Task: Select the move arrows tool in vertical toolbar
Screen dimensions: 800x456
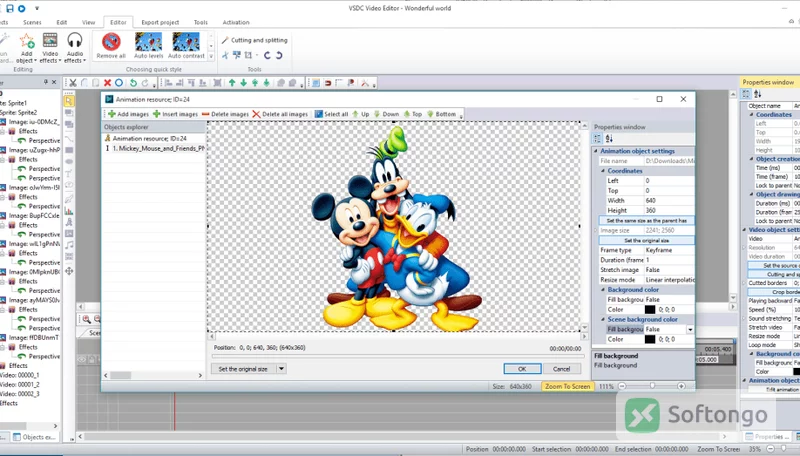Action: 69,271
